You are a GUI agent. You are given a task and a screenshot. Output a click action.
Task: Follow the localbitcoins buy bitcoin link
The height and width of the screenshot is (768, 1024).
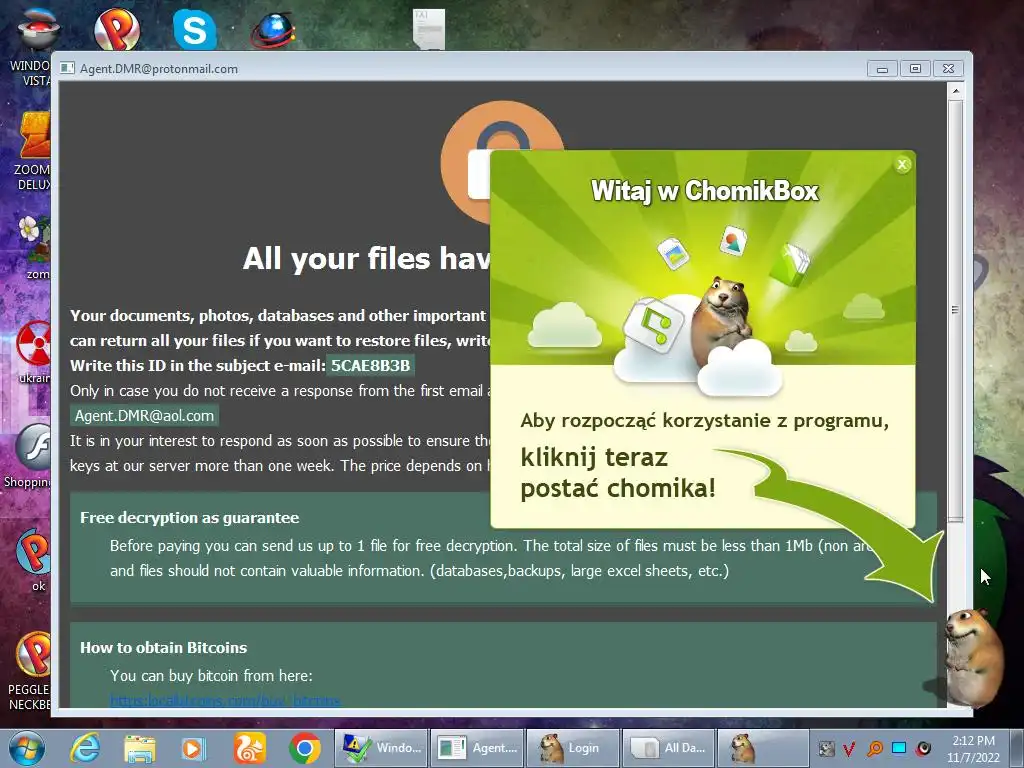click(x=225, y=701)
